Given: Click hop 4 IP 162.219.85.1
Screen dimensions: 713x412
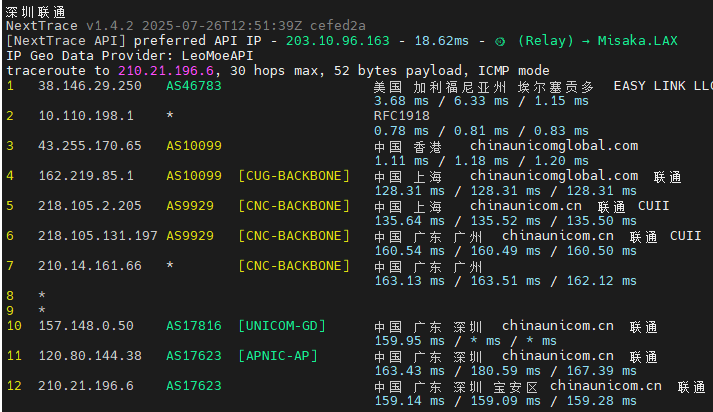Looking at the screenshot, I should [x=86, y=176].
